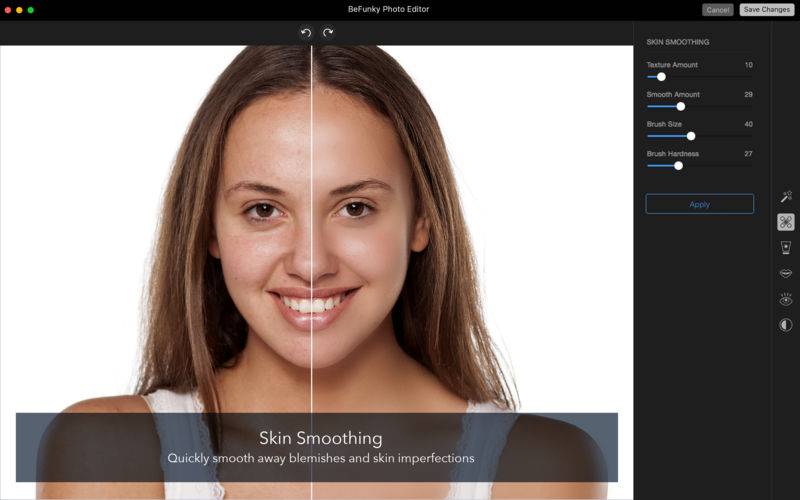Click the Brush Size slider handle
800x500 pixels.
coord(691,136)
